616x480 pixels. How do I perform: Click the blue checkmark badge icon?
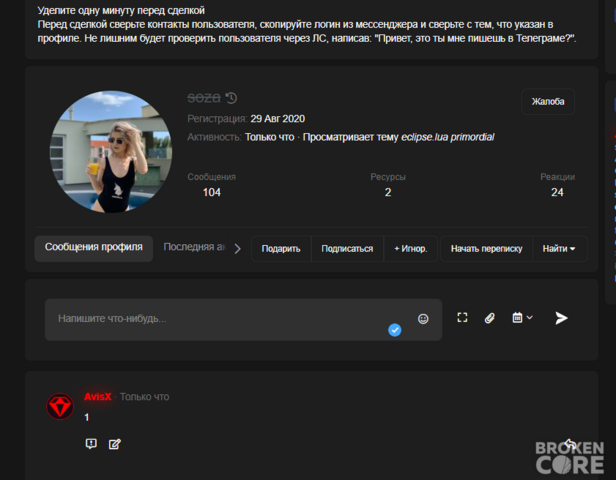(394, 330)
